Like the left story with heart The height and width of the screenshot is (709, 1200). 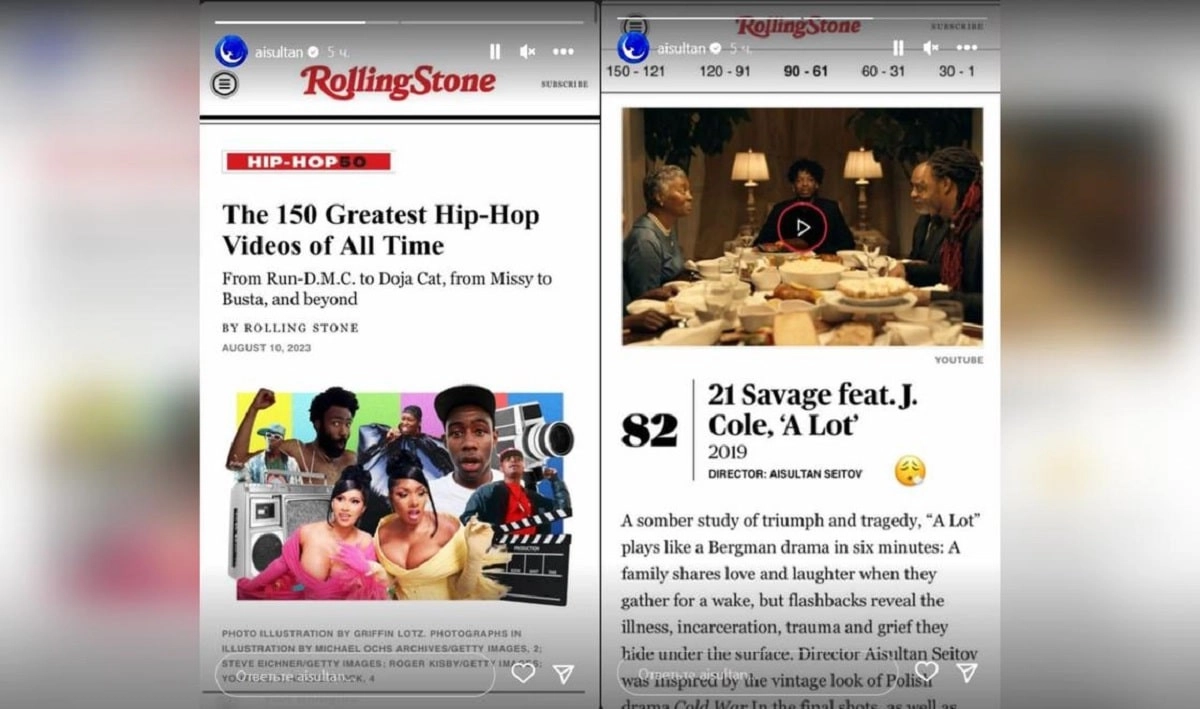coord(523,673)
